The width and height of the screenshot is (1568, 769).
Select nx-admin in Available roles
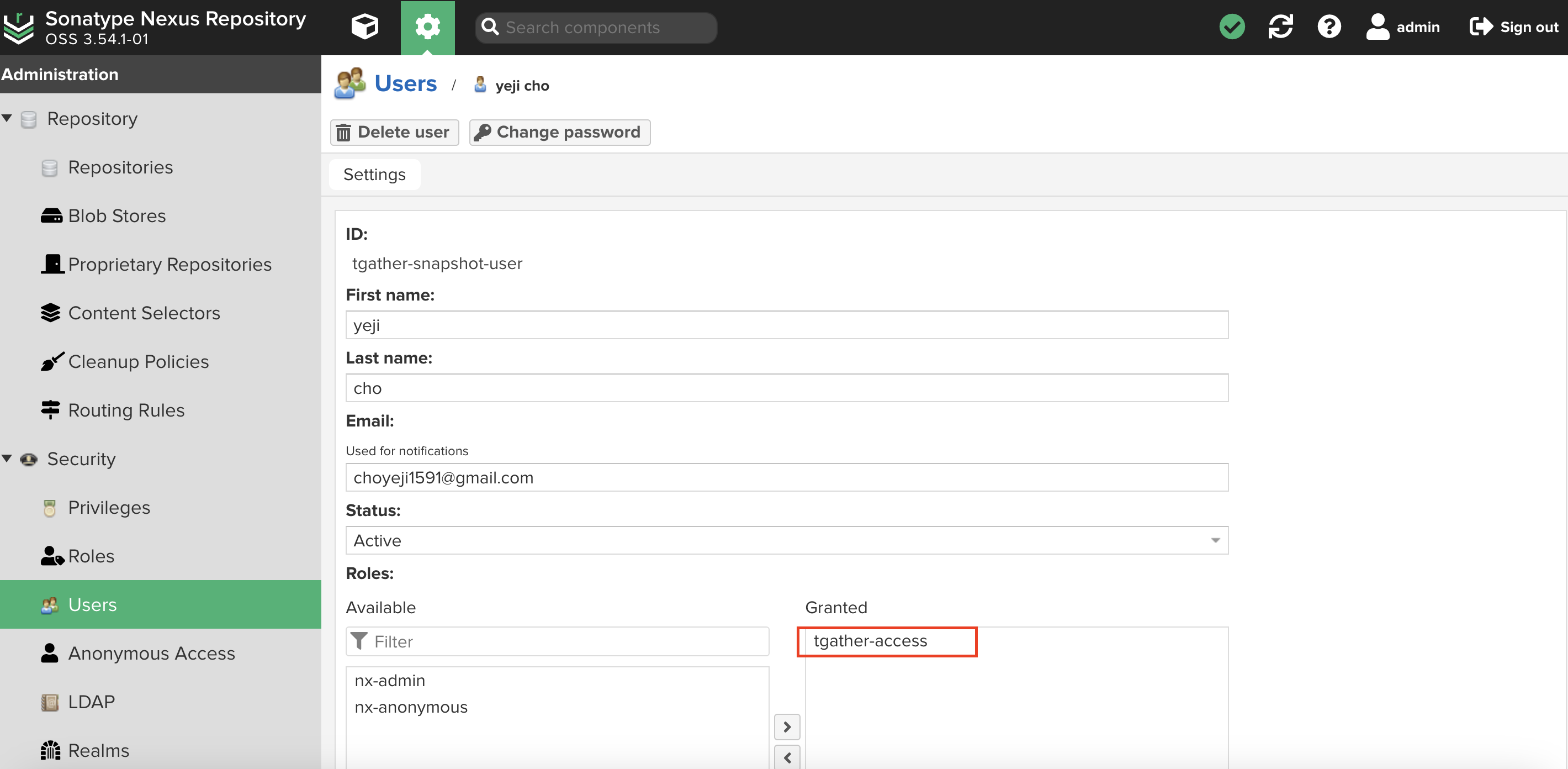[390, 680]
